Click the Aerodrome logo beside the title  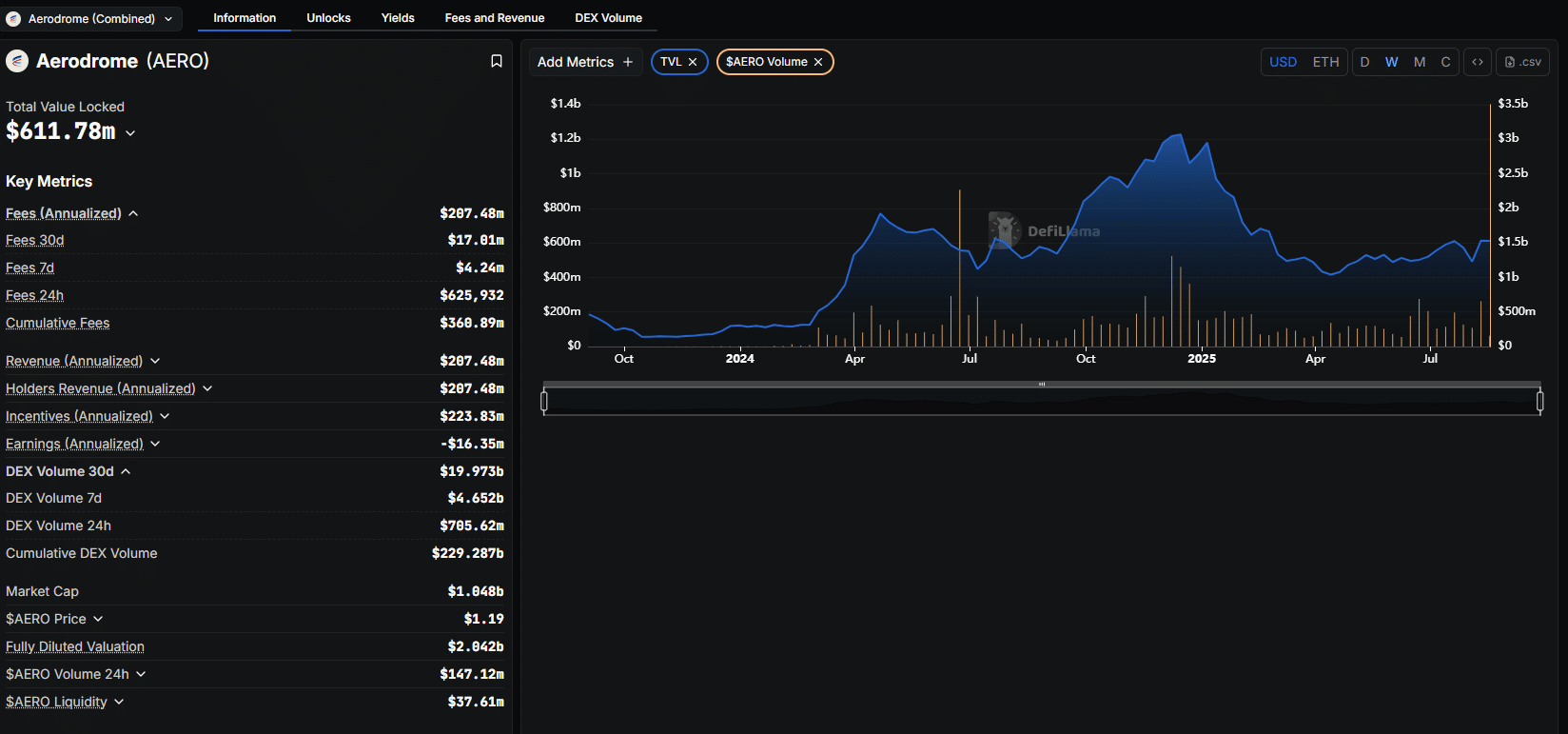[x=17, y=61]
